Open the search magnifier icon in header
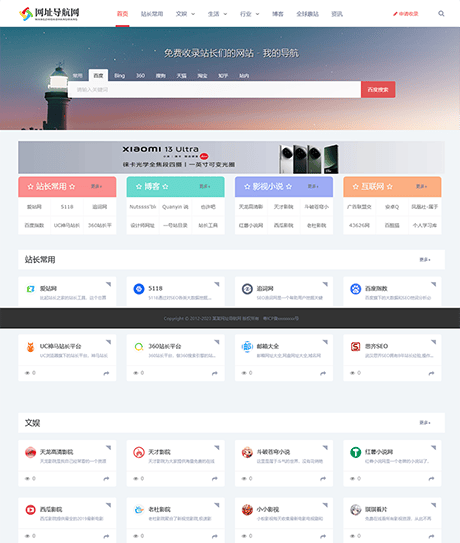Image resolution: width=460 pixels, height=543 pixels. coord(441,14)
